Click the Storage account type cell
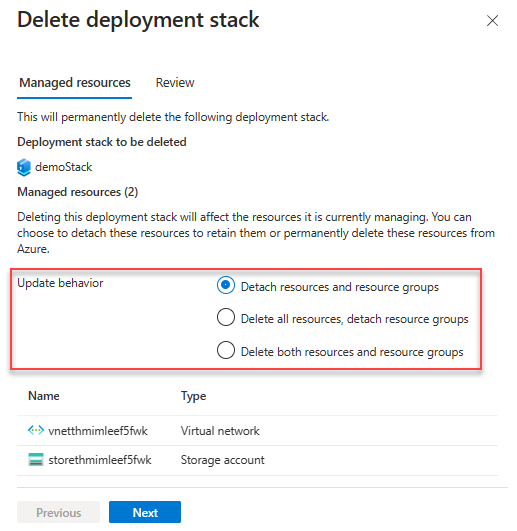The width and height of the screenshot is (517, 531). click(x=222, y=460)
